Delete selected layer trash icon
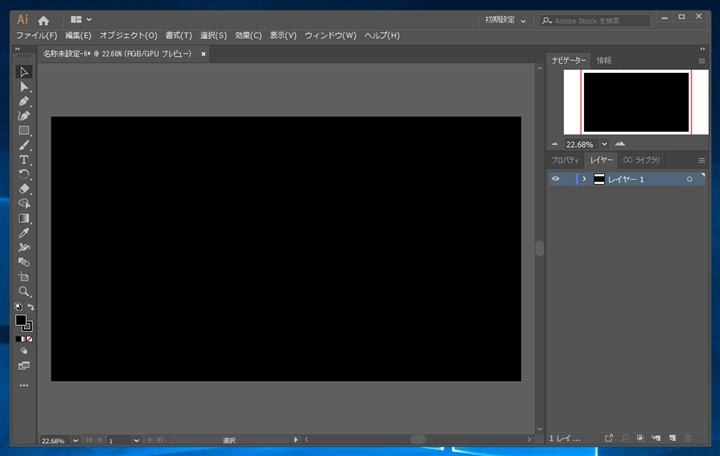The height and width of the screenshot is (456, 720). [688, 438]
